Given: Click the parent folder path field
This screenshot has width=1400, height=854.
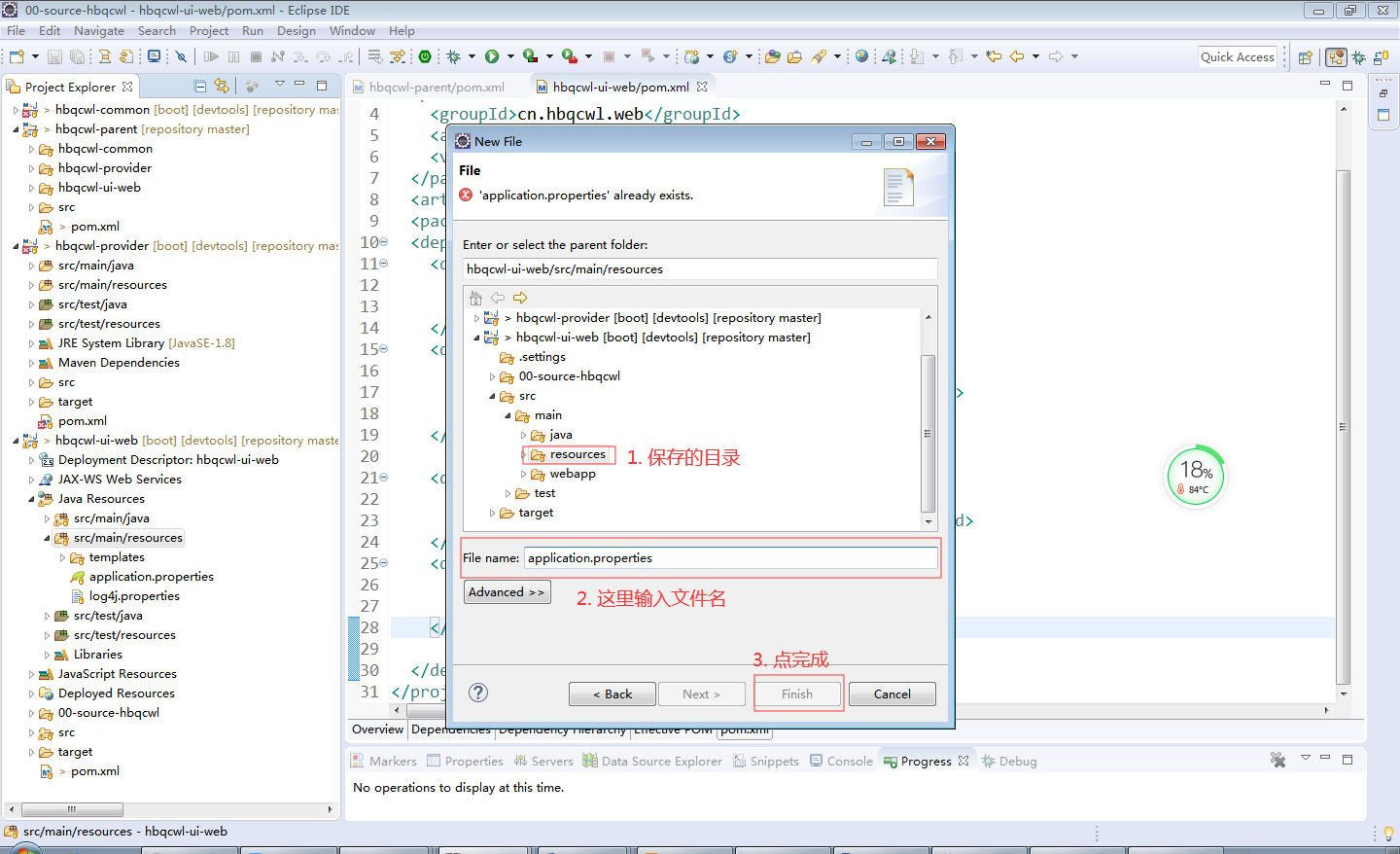Looking at the screenshot, I should (x=700, y=269).
